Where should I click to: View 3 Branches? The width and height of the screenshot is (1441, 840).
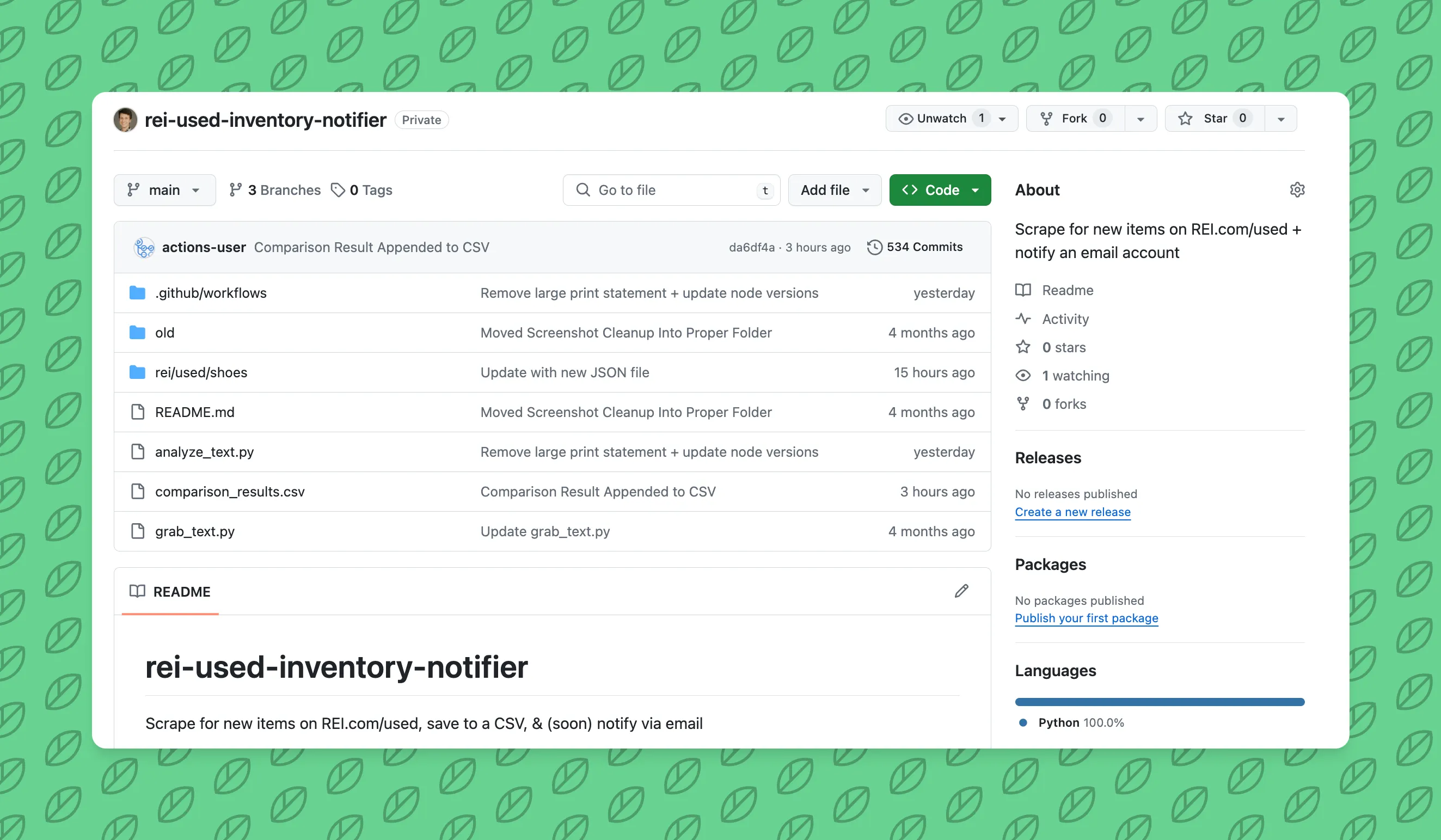click(275, 190)
